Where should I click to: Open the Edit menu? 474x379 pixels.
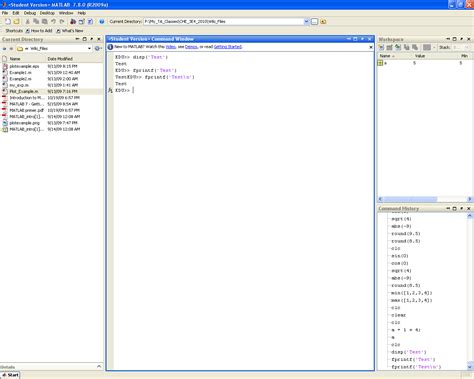tap(16, 13)
